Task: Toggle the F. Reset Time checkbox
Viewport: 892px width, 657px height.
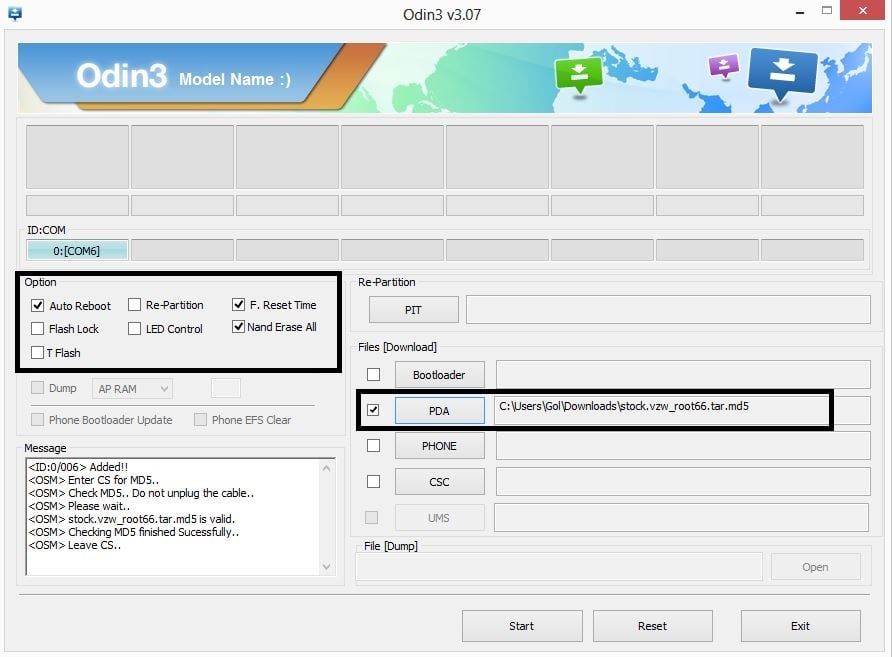Action: (x=238, y=305)
